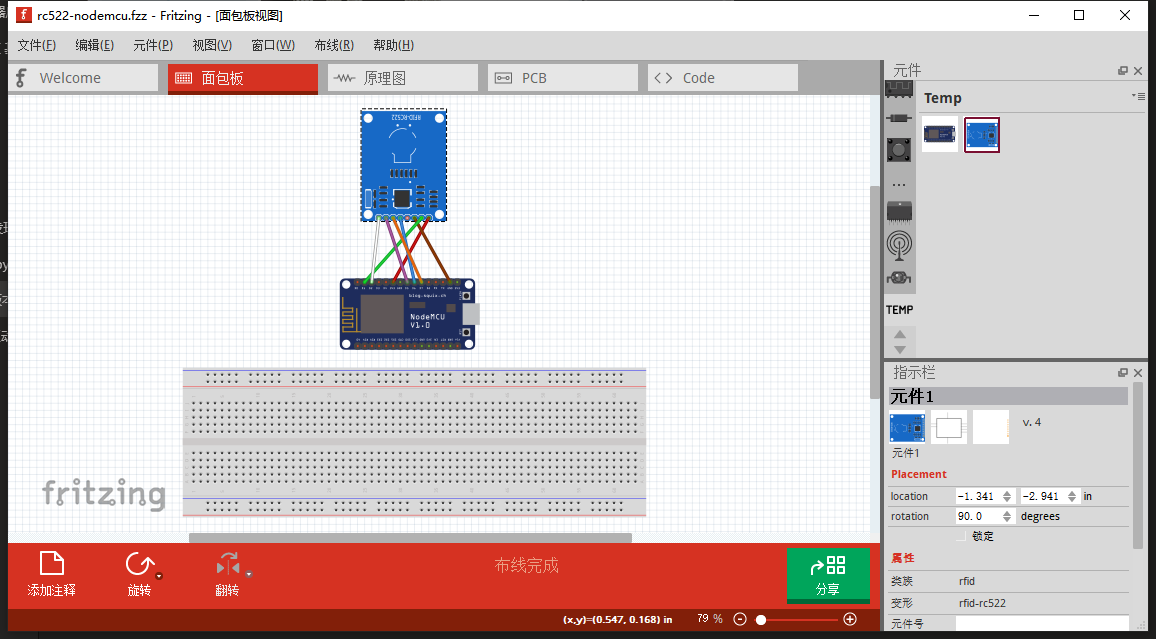The height and width of the screenshot is (639, 1156).
Task: Open the resistor parts bin in the sidebar
Action: [899, 118]
